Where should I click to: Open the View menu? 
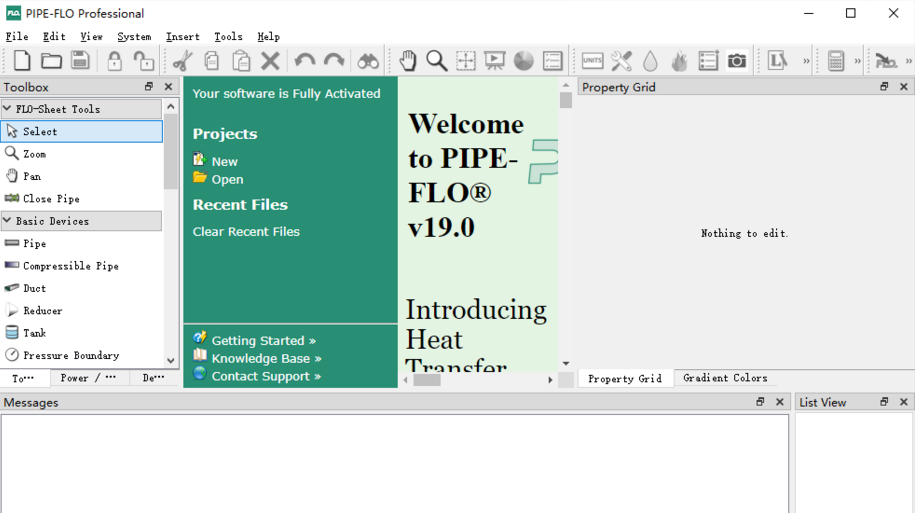tap(91, 36)
